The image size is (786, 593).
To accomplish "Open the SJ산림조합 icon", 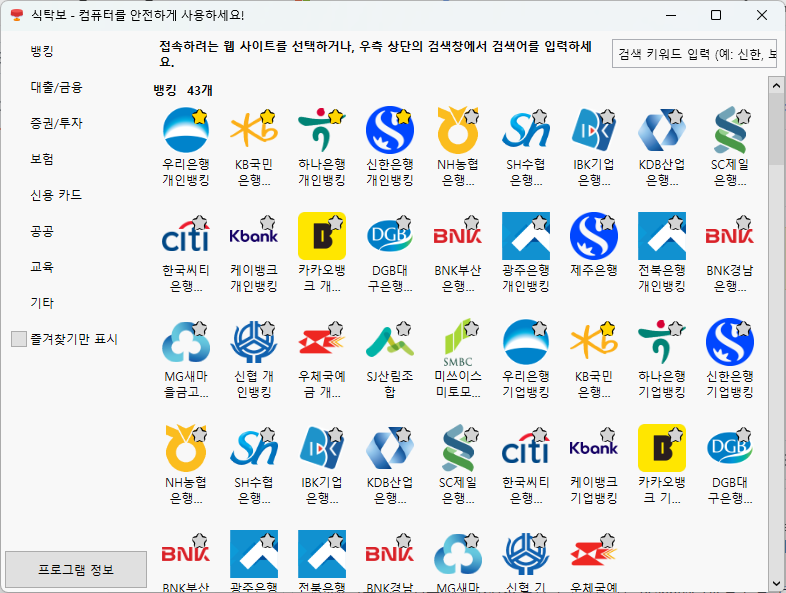I will (x=389, y=342).
